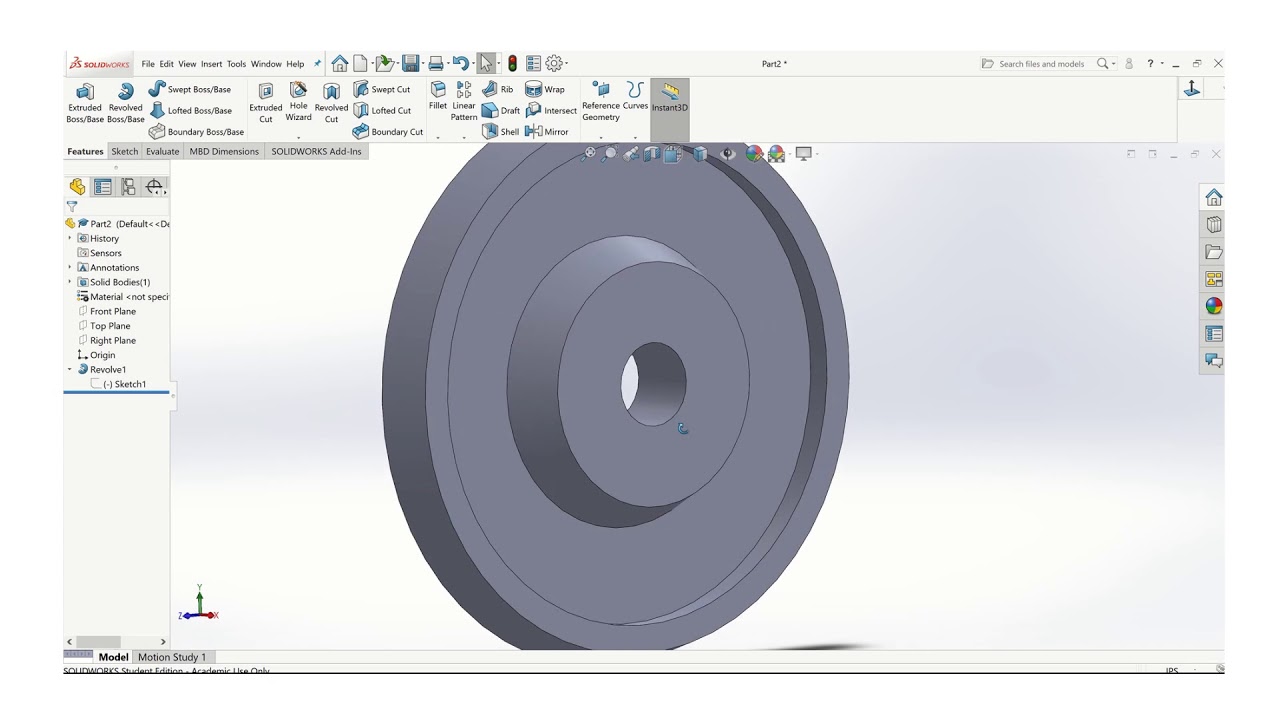Open the Help menu

coord(295,64)
